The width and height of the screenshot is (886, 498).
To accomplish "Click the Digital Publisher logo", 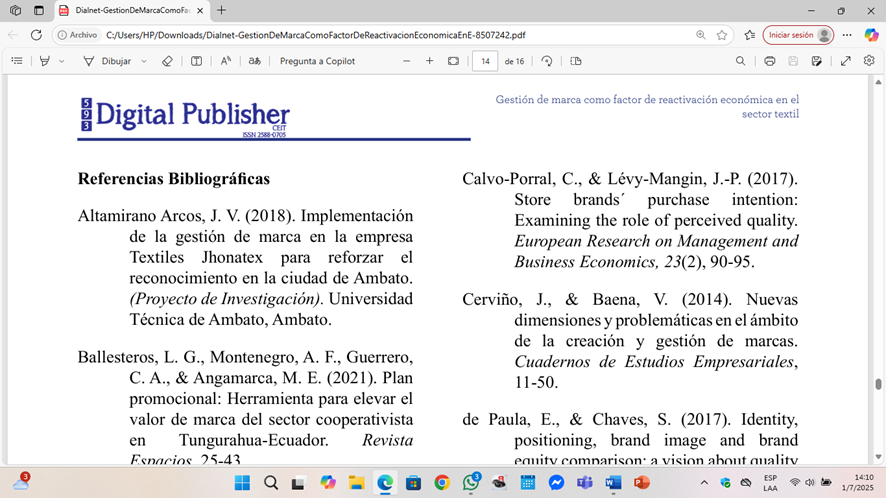I will (185, 118).
